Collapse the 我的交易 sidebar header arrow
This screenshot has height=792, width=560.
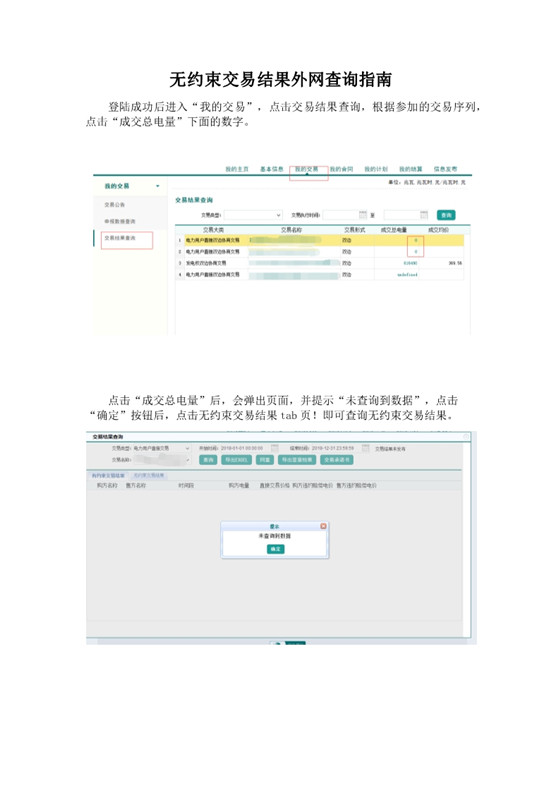[158, 186]
